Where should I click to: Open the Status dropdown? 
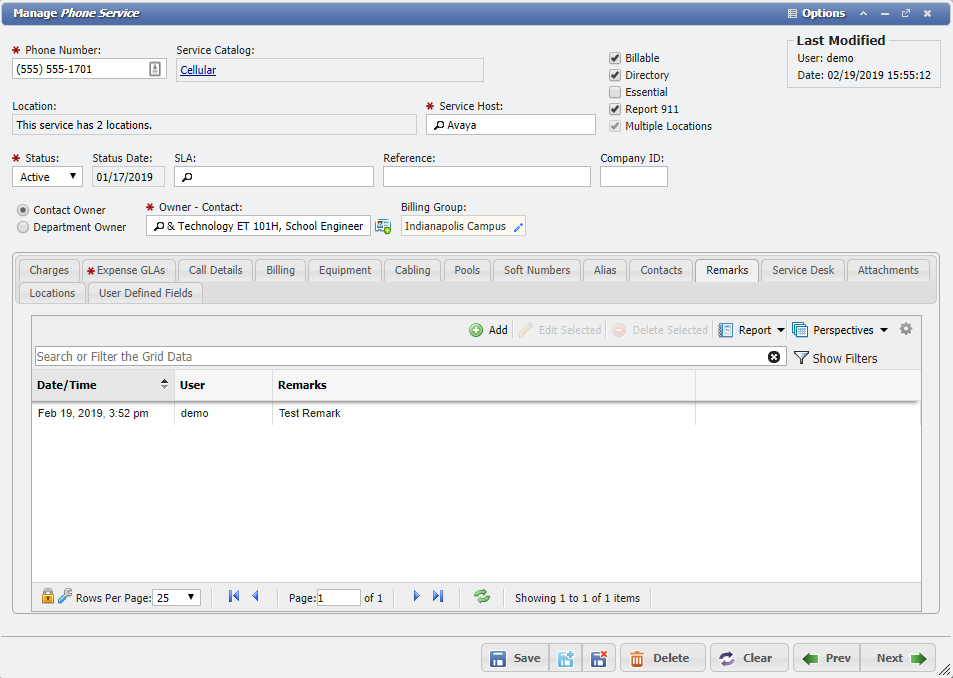coord(72,176)
